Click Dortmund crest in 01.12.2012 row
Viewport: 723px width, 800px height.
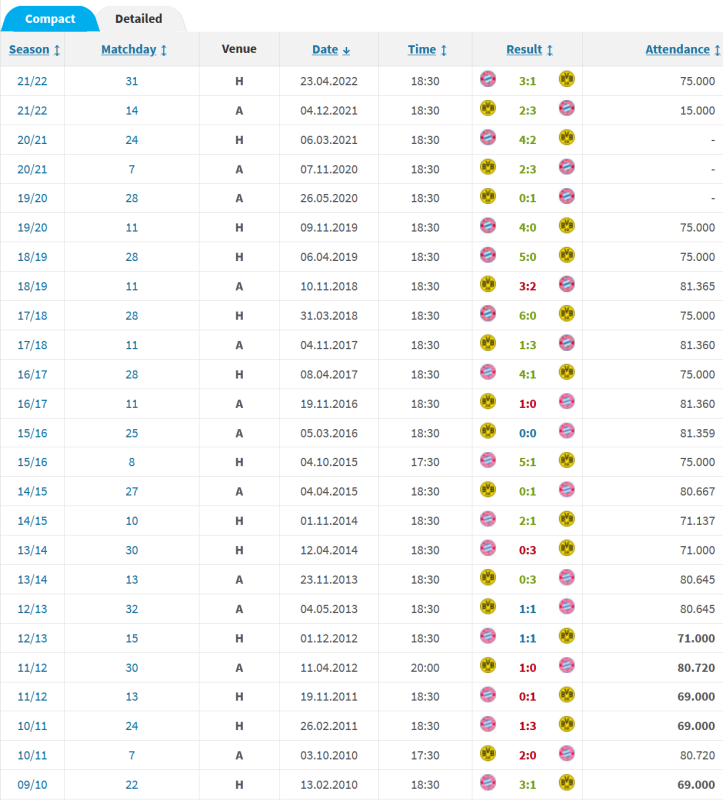click(x=567, y=636)
